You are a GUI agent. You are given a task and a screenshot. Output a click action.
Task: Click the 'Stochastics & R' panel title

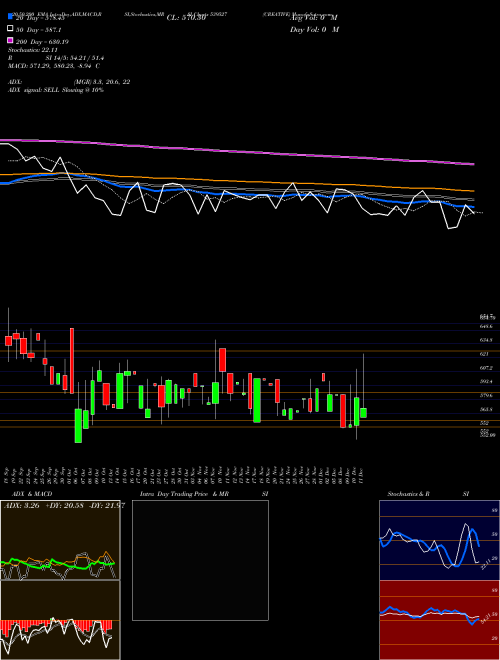click(x=409, y=494)
